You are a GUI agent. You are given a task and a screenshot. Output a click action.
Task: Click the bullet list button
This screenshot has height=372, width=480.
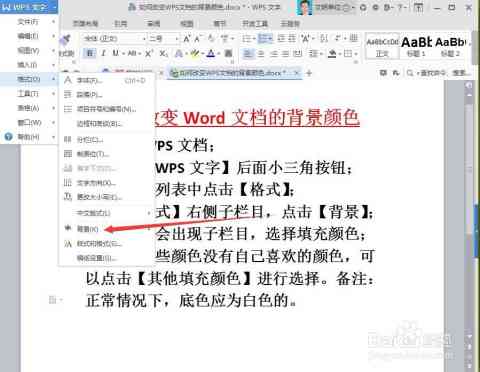pyautogui.click(x=247, y=39)
